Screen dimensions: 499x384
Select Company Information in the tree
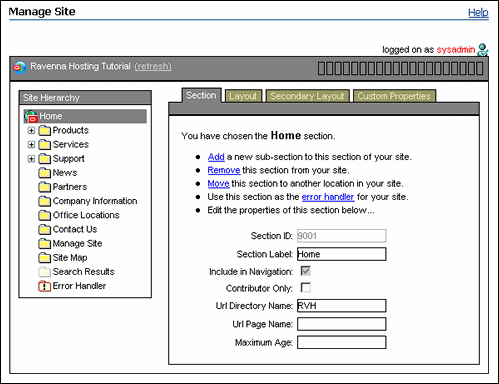click(95, 201)
